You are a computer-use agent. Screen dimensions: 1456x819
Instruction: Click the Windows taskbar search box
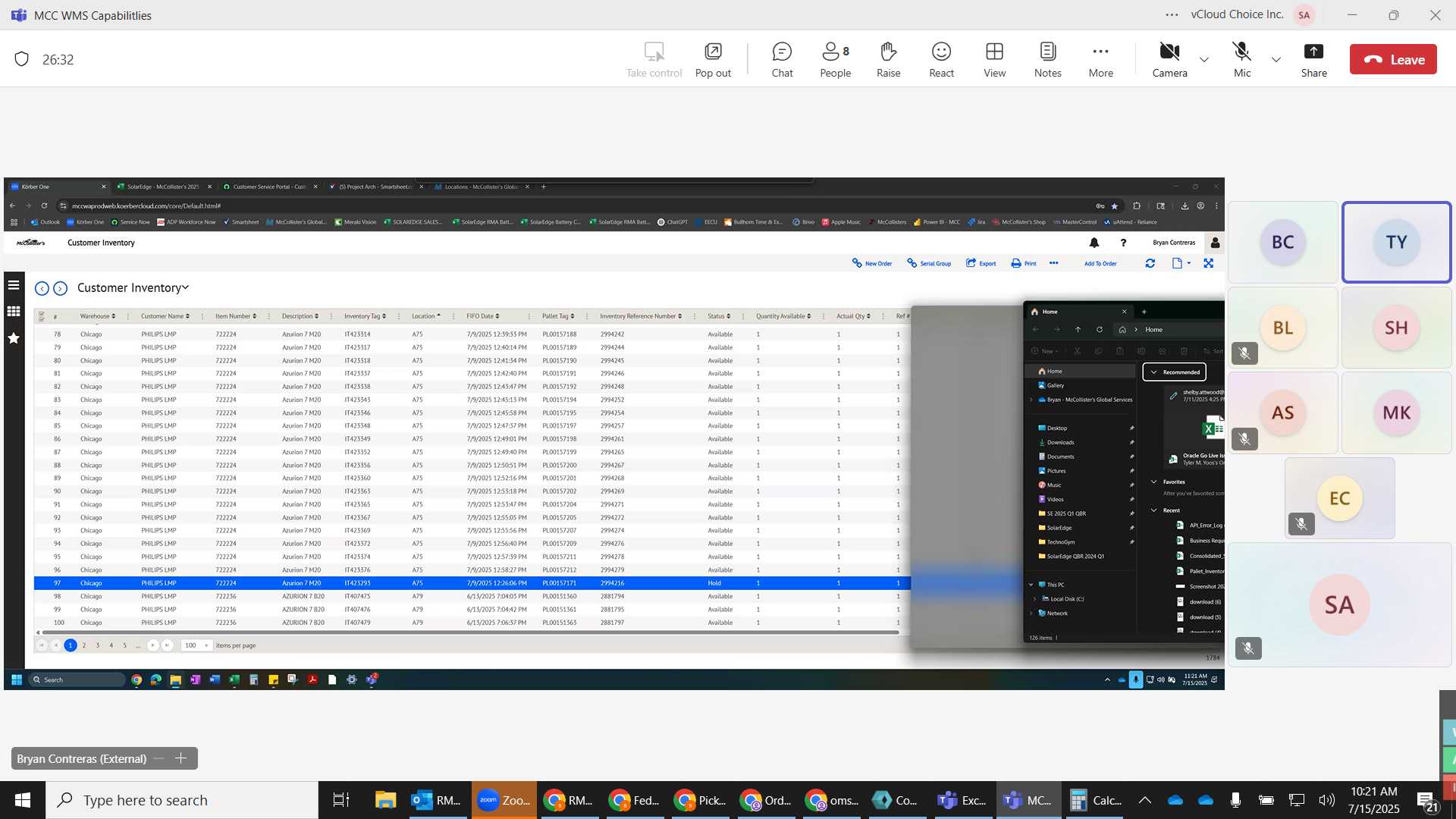[182, 800]
